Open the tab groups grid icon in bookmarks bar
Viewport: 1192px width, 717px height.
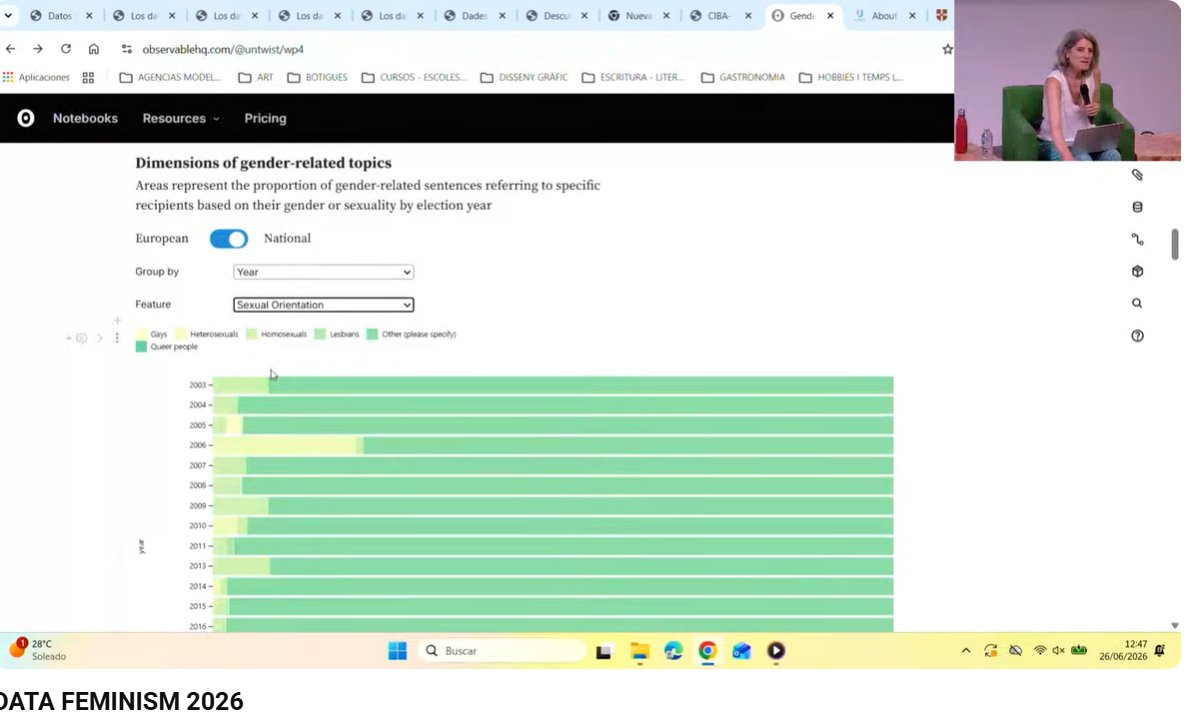point(88,78)
